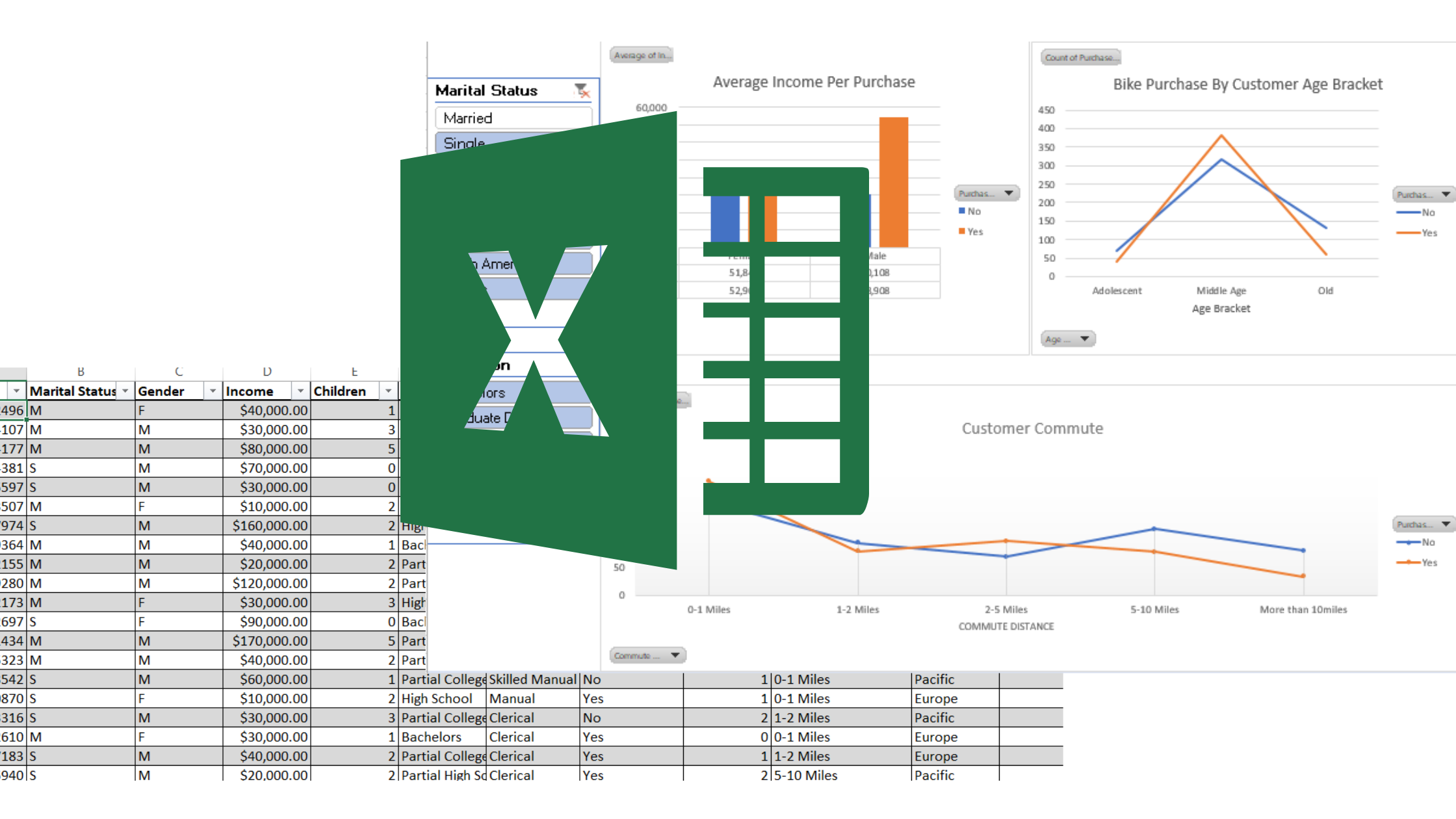
Task: Click the orange Yes legend marker in income chart
Action: (x=962, y=231)
